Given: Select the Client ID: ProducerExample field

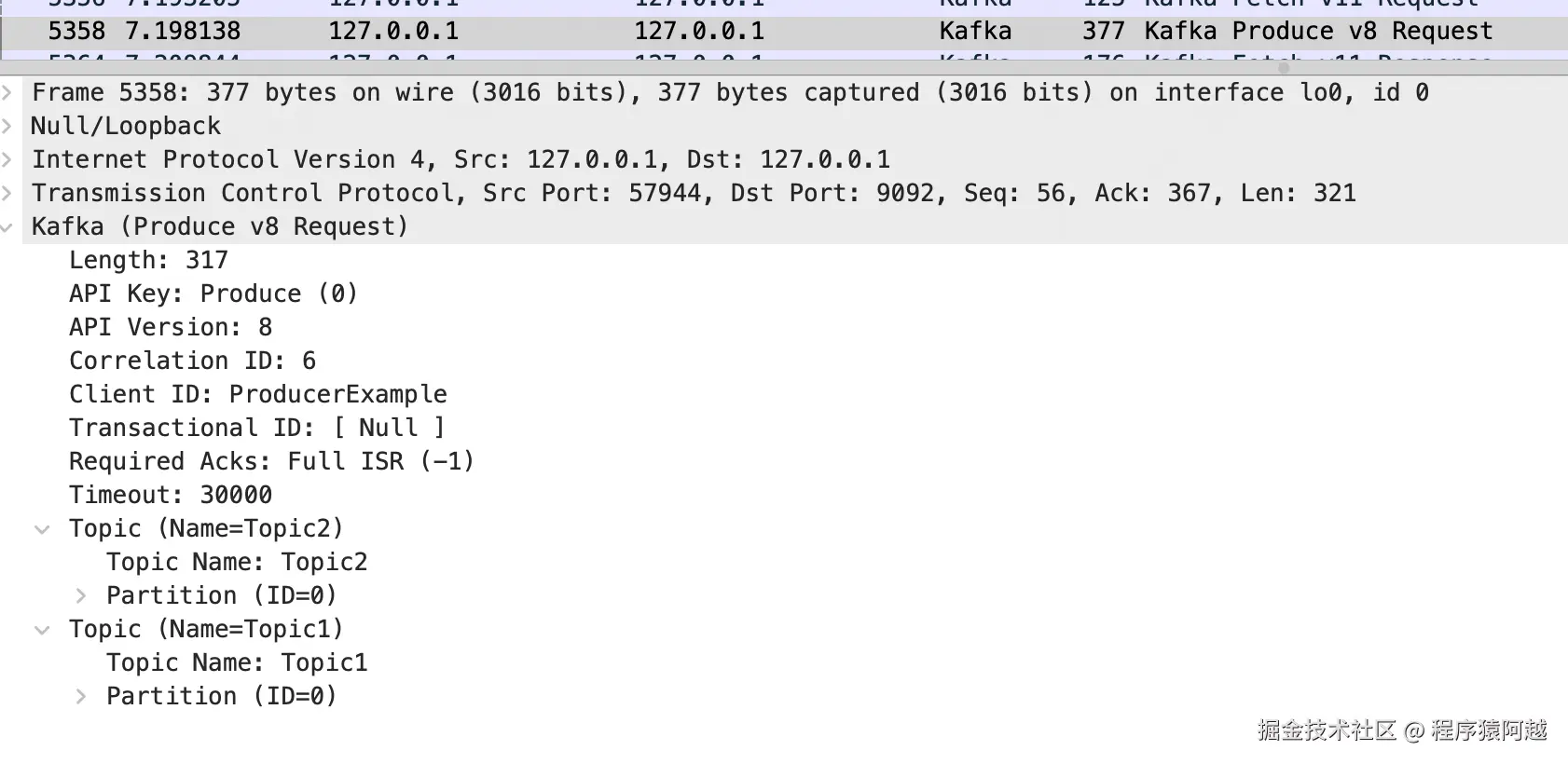Looking at the screenshot, I should [x=257, y=394].
